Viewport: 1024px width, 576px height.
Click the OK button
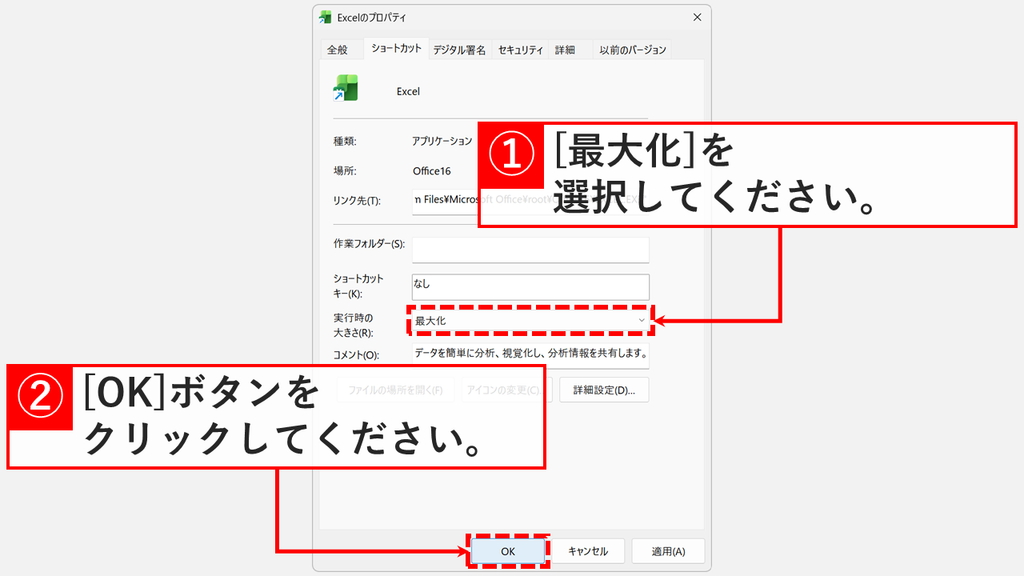[x=508, y=551]
